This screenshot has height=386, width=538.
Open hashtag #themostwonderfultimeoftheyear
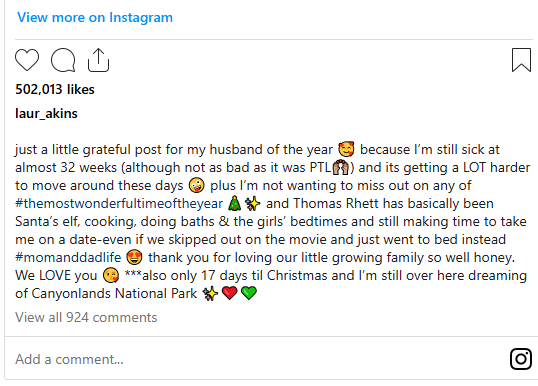click(119, 203)
